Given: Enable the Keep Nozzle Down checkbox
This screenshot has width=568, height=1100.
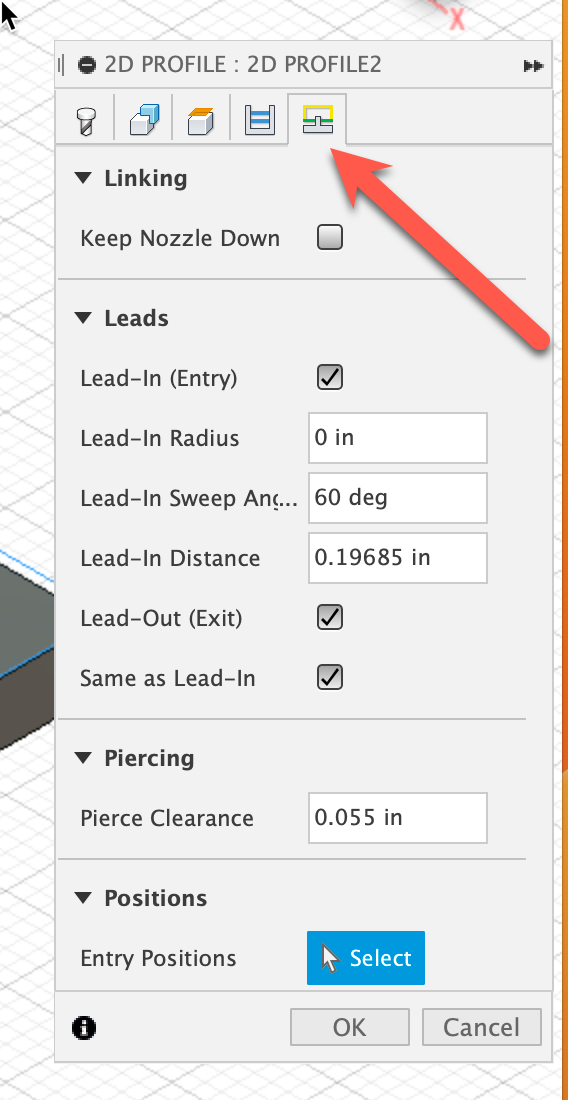Looking at the screenshot, I should [330, 237].
